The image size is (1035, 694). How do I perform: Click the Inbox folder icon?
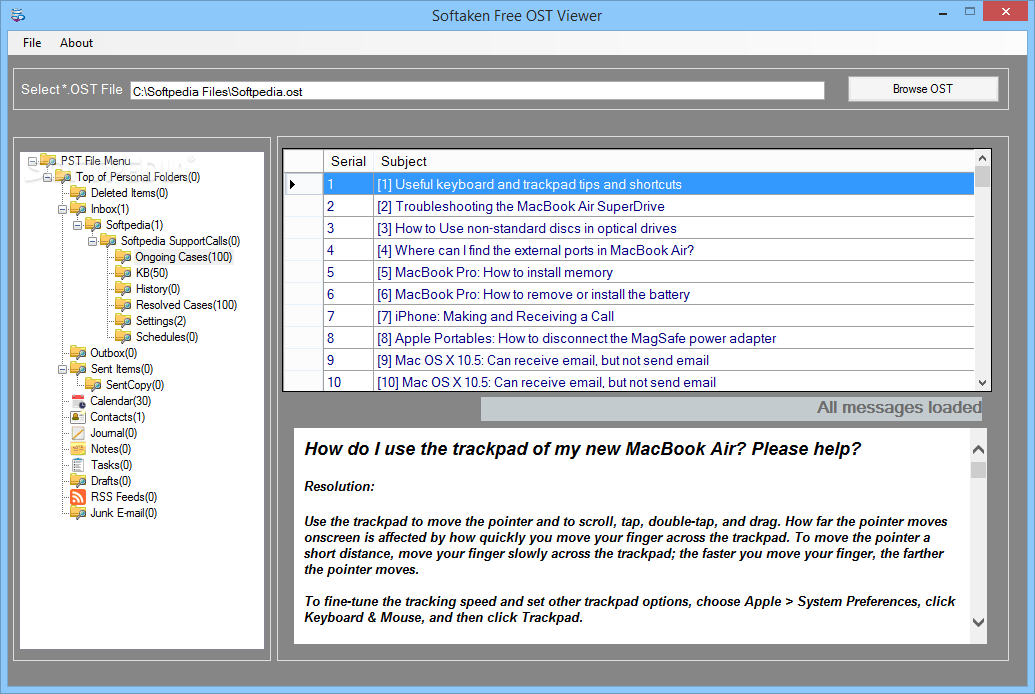coord(78,209)
